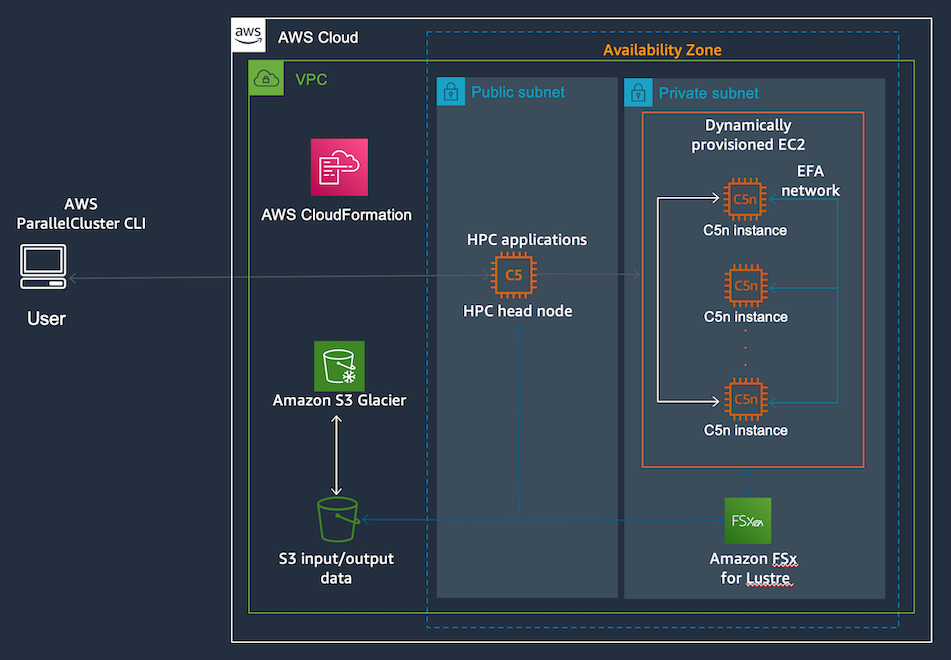Select the green VPC cloud icon
This screenshot has height=660, width=951.
(266, 78)
